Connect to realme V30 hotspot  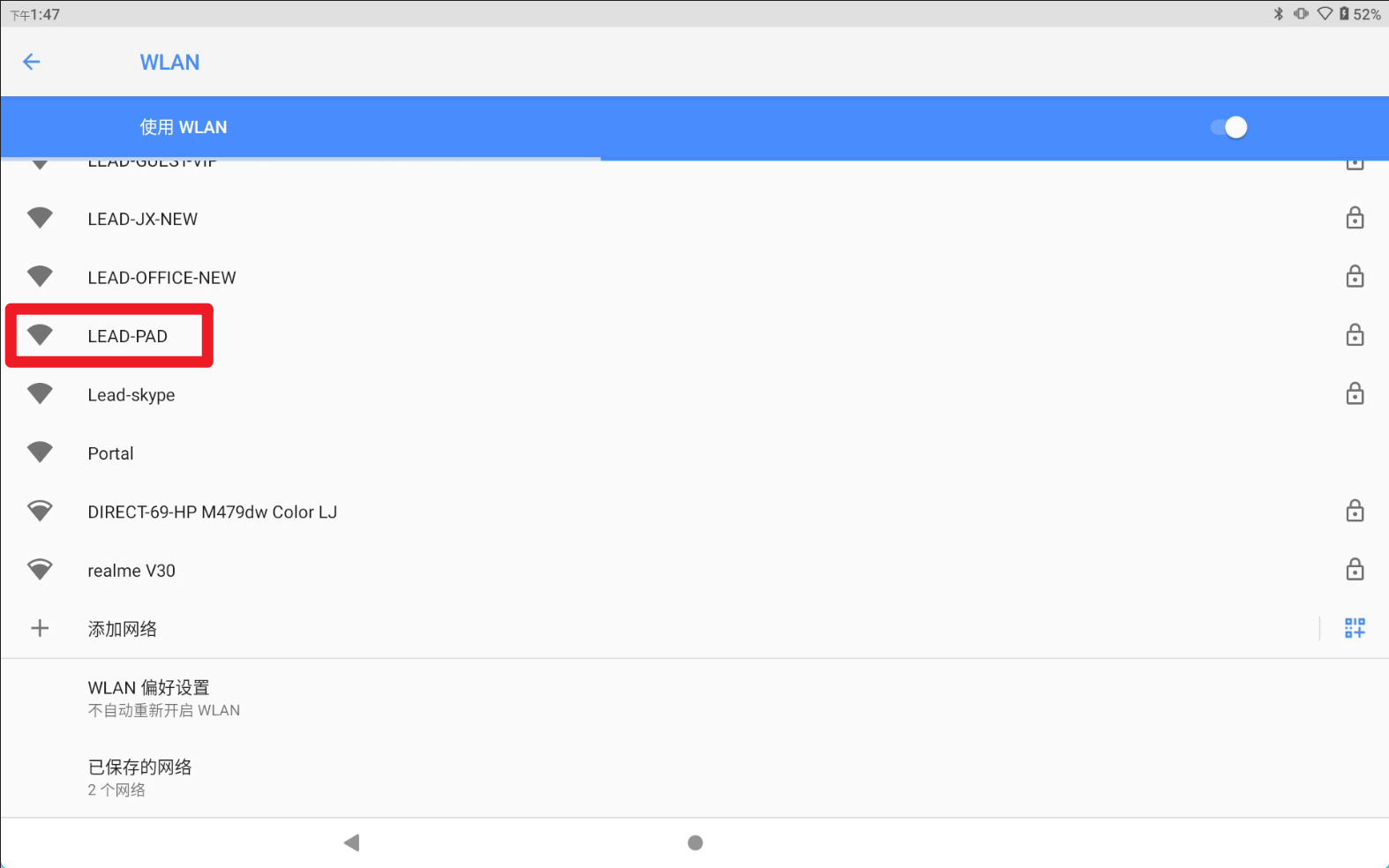131,571
